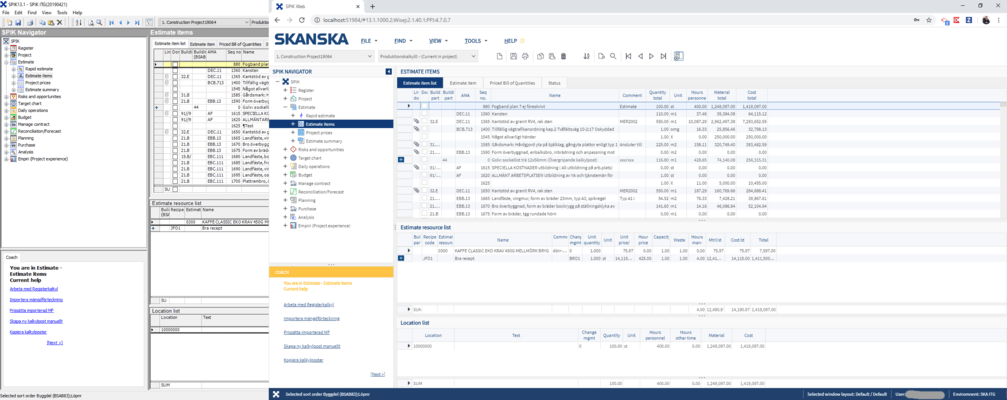Select Project prices in web navigator
Screen dimensions: 1007x400
pos(320,132)
